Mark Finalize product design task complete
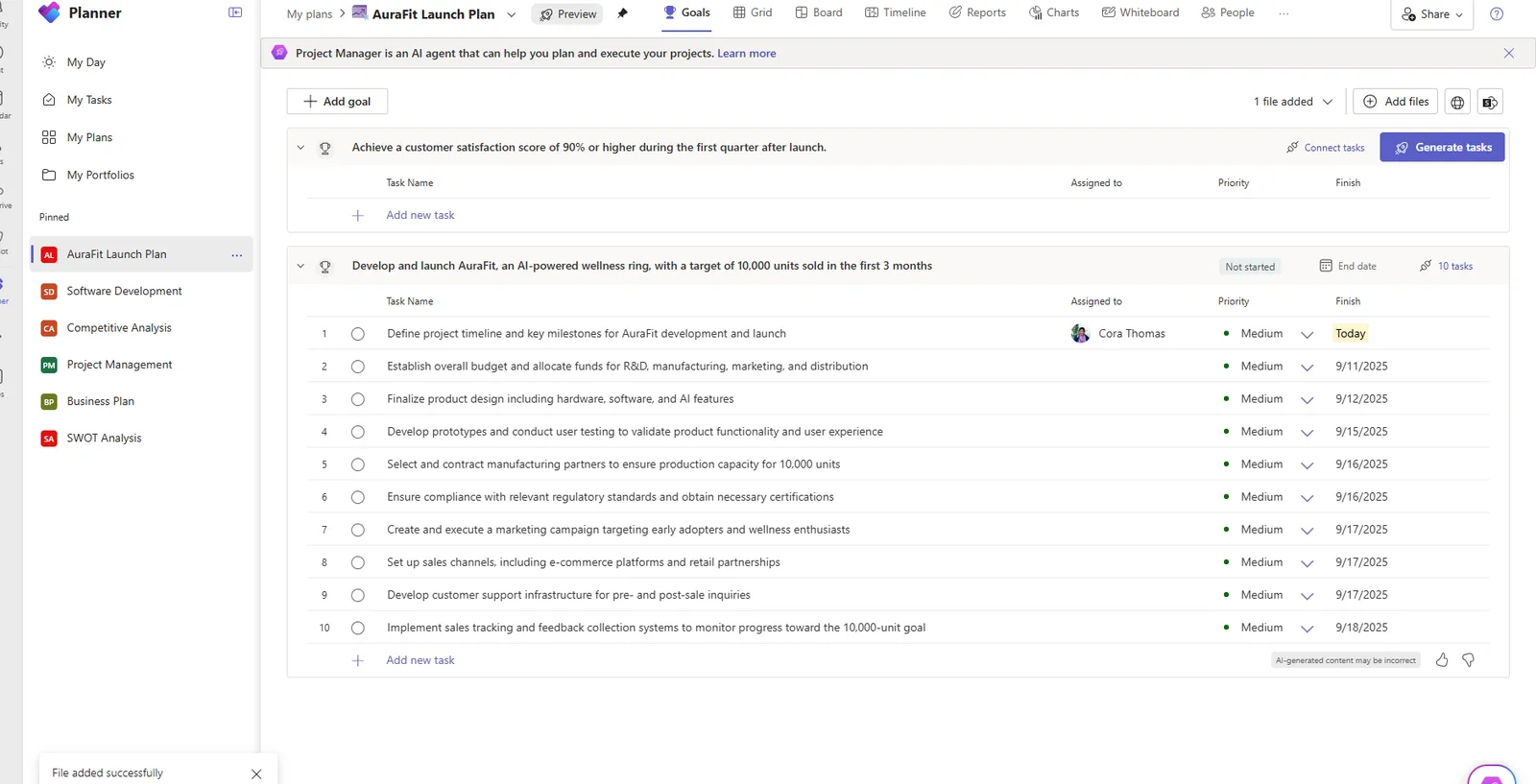The height and width of the screenshot is (784, 1536). tap(358, 399)
